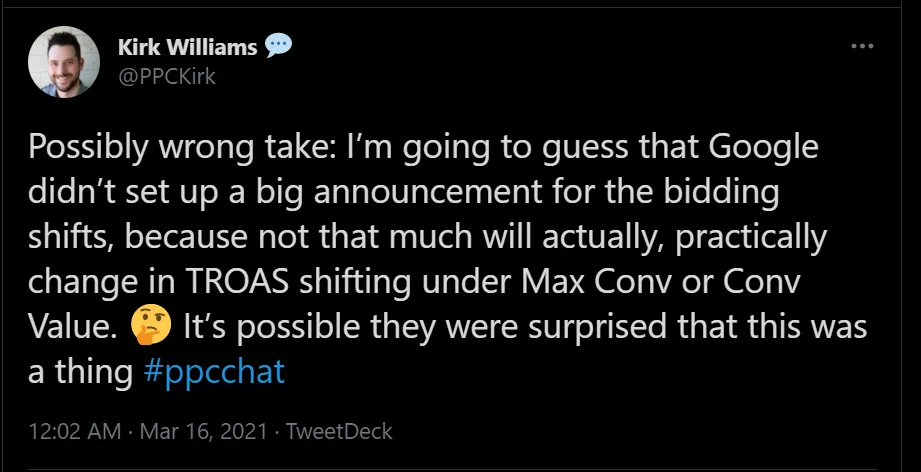Click the word Google in the tweet
This screenshot has width=921, height=472.
[x=762, y=146]
